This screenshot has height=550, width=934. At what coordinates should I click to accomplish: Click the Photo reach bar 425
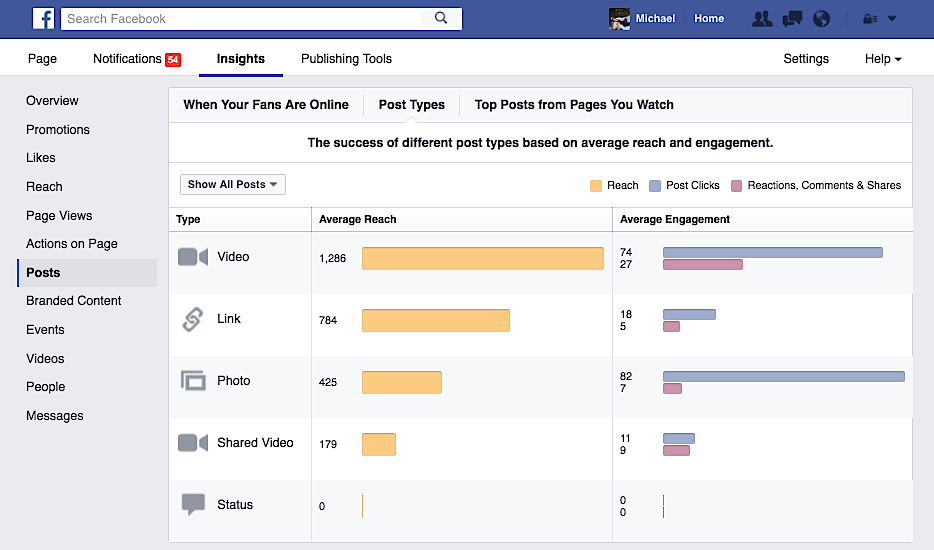click(x=402, y=383)
